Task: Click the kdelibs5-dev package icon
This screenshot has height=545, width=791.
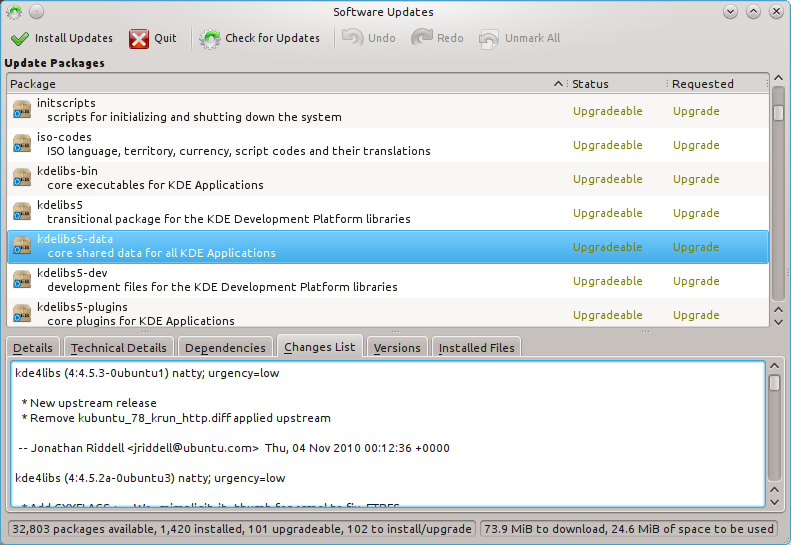Action: pyautogui.click(x=22, y=280)
